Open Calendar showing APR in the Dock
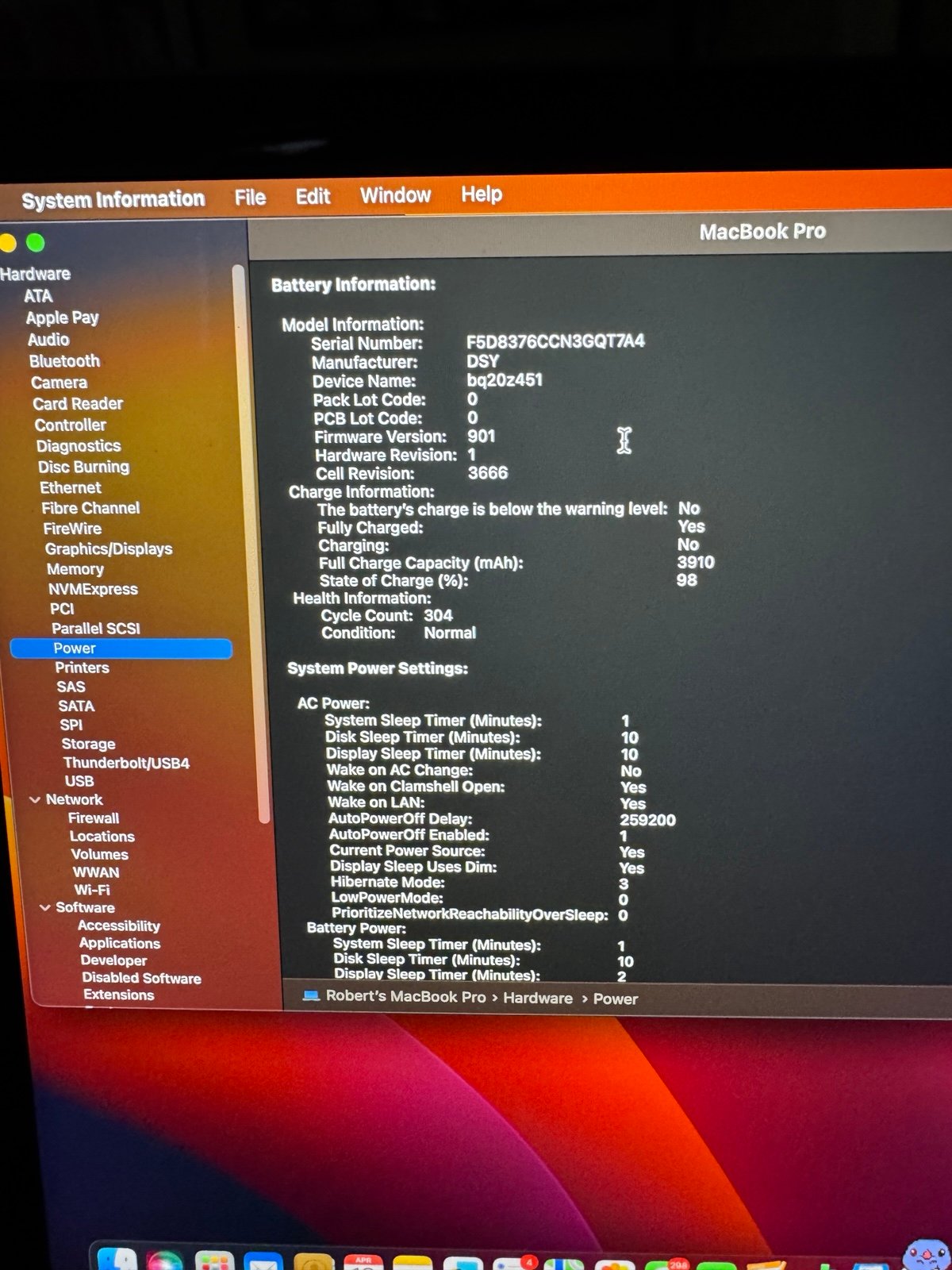Viewport: 952px width, 1270px height. click(363, 1262)
